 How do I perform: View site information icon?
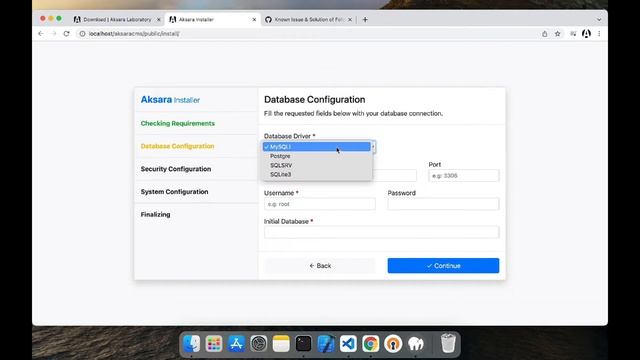(x=82, y=34)
